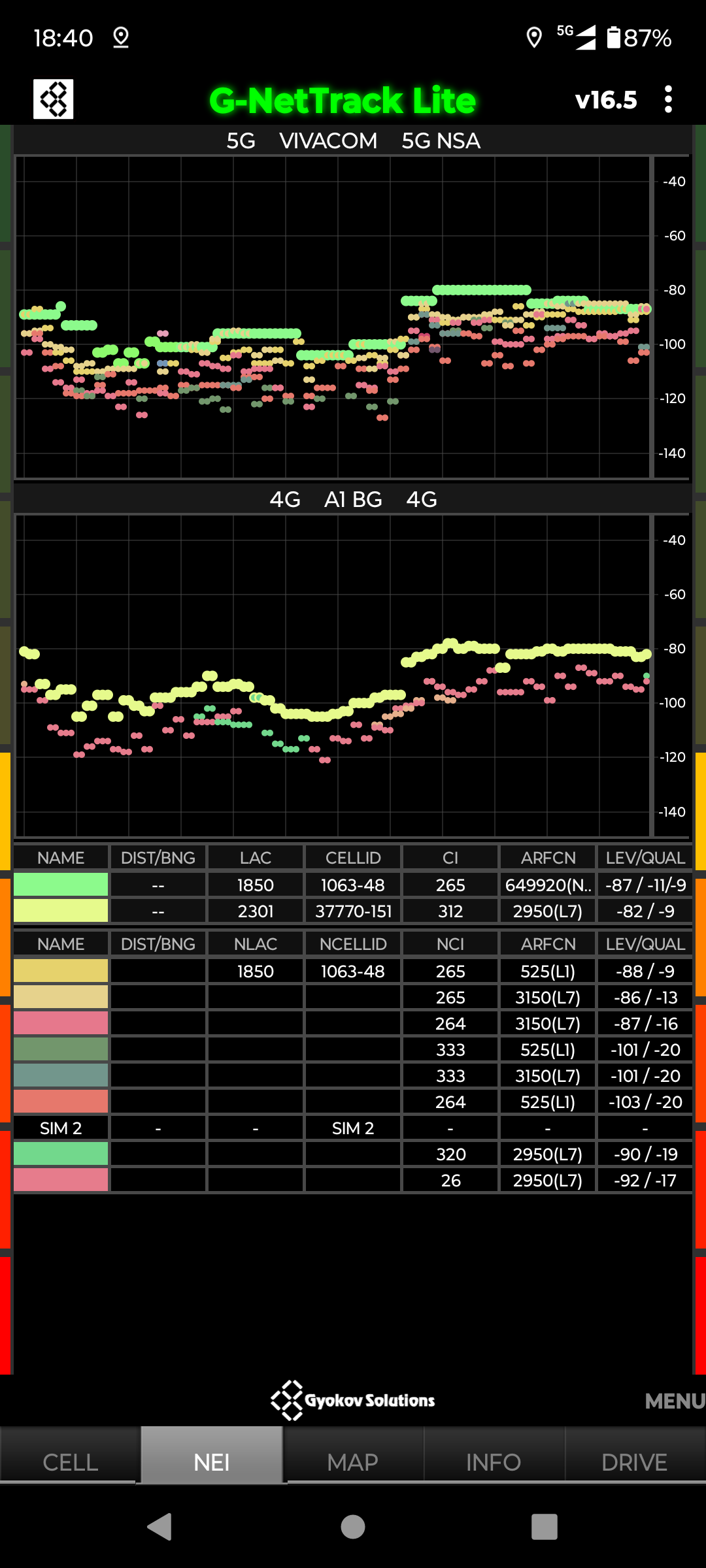Tap the 5G signal strength icon

(577, 37)
